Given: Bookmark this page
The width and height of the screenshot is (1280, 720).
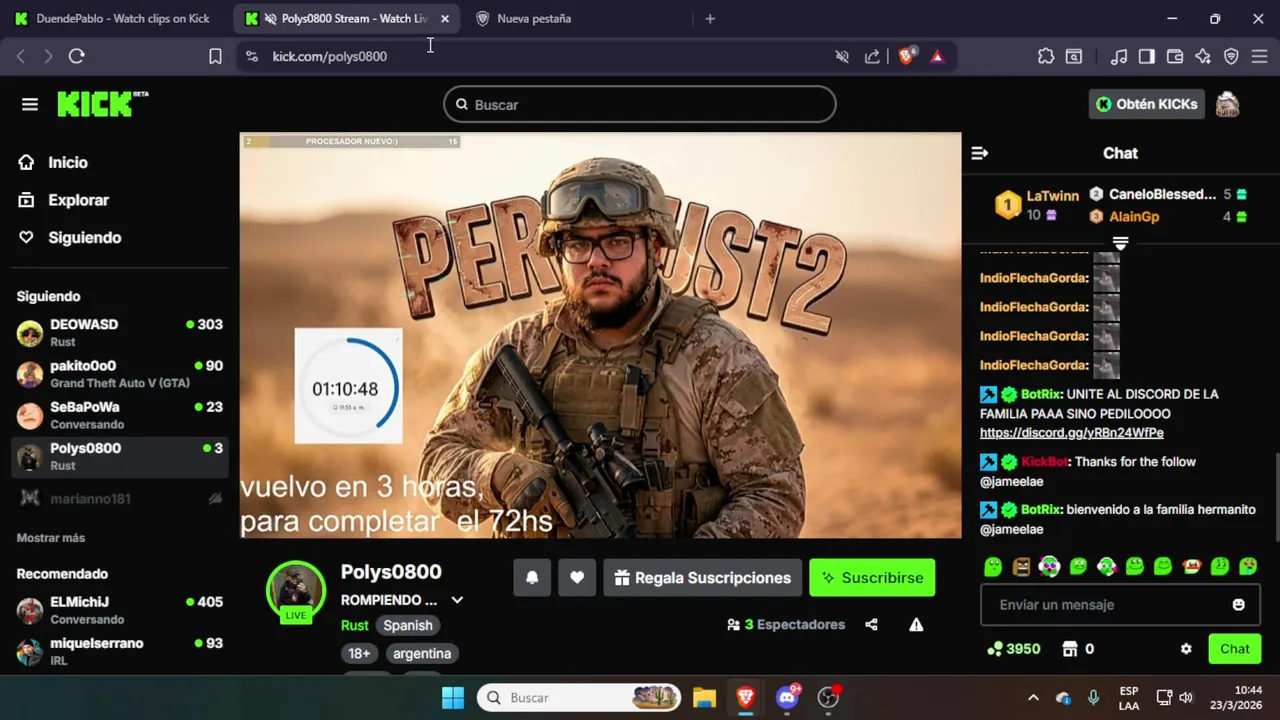Looking at the screenshot, I should coord(215,56).
